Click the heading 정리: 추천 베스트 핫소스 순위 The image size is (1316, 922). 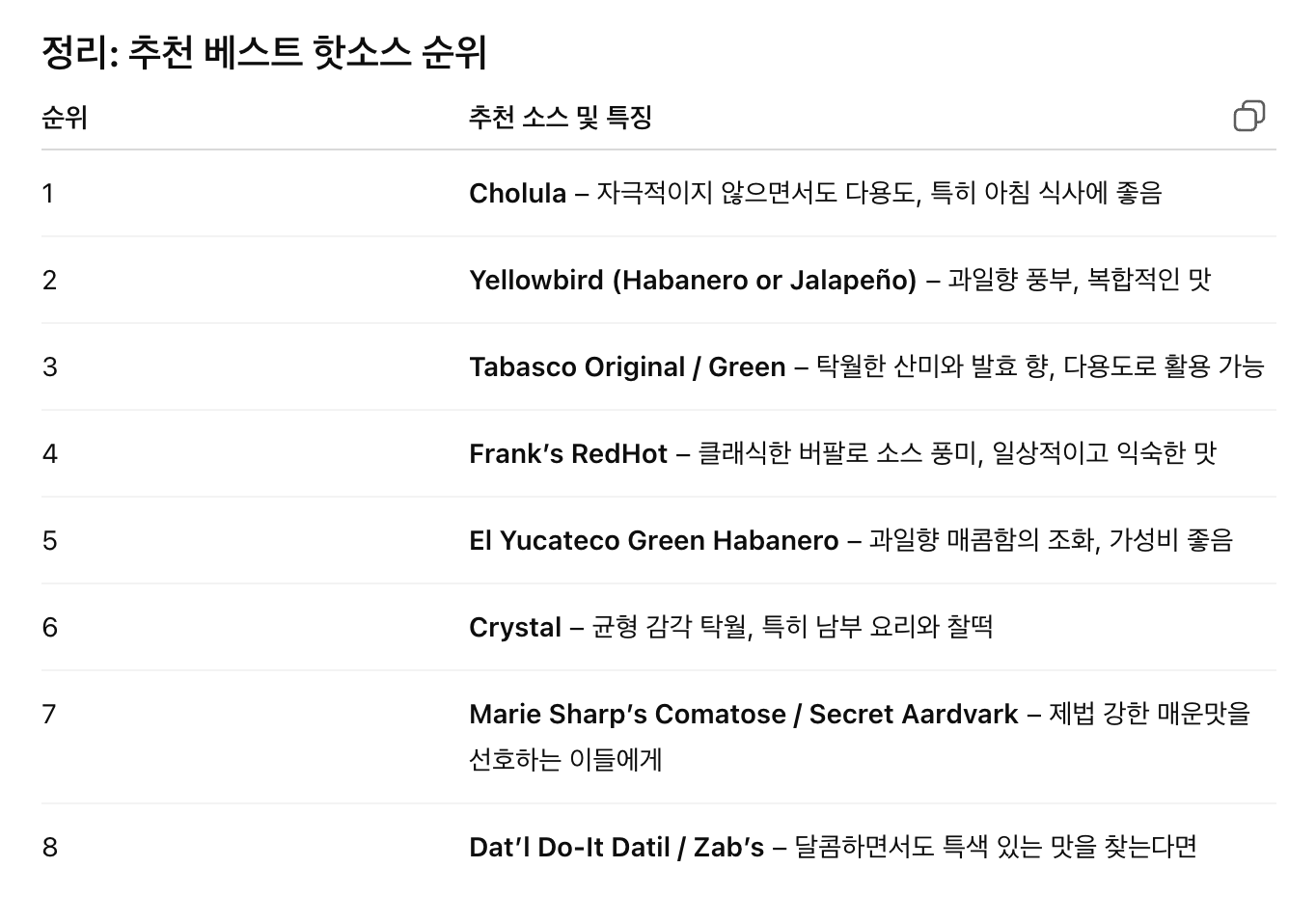[264, 52]
